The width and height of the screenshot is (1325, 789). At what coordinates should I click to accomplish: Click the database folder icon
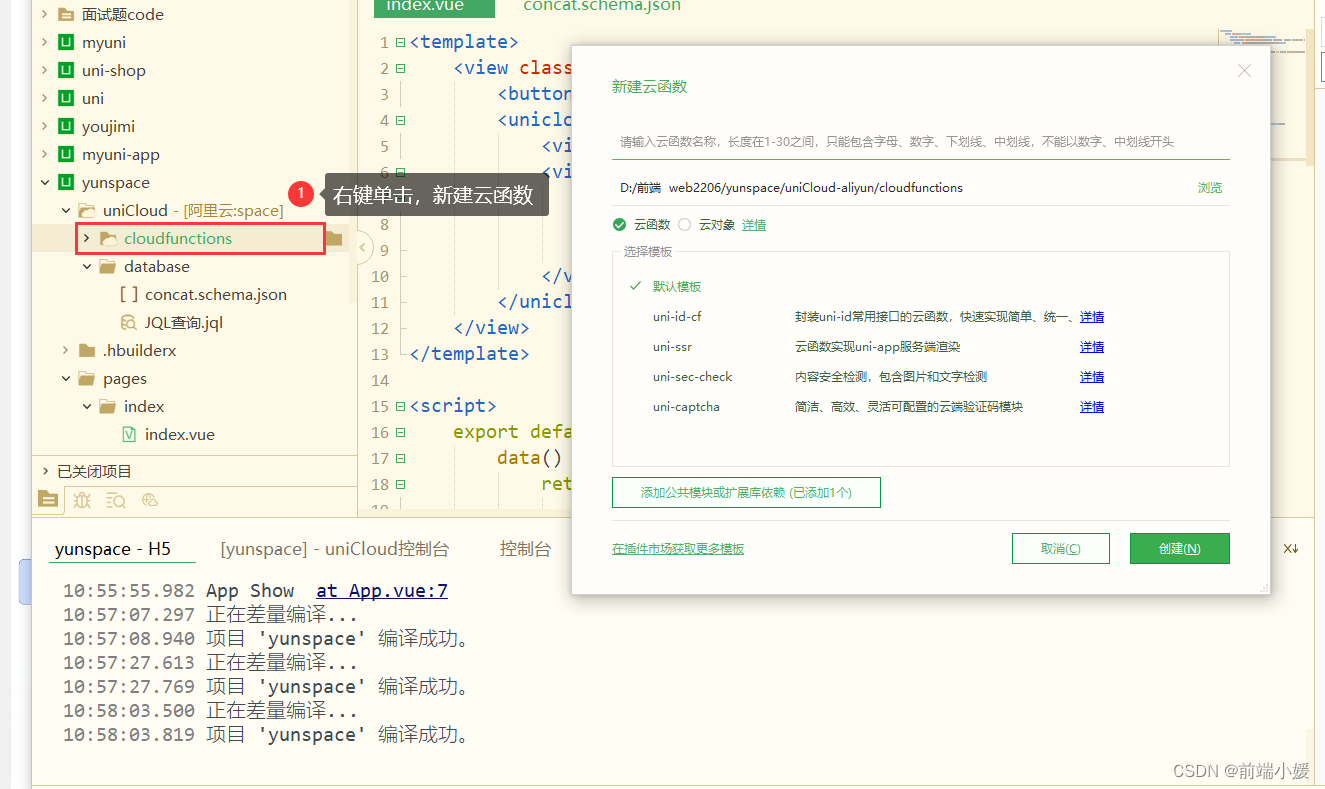[108, 266]
